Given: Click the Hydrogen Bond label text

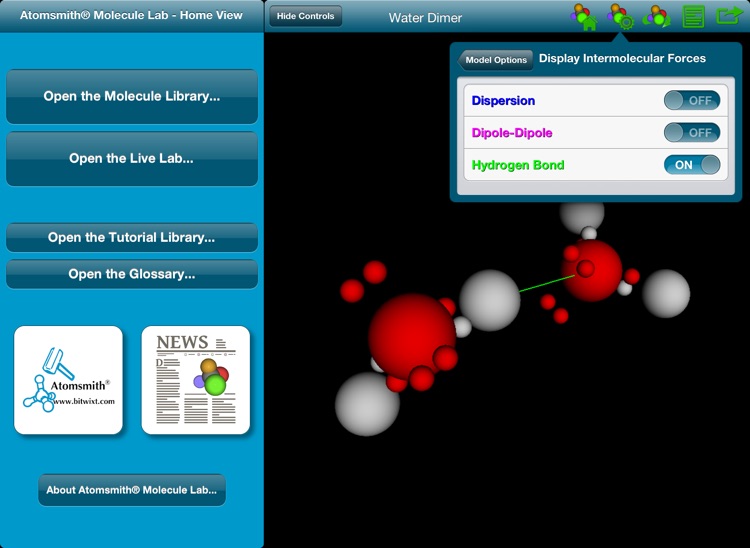Looking at the screenshot, I should coord(518,165).
